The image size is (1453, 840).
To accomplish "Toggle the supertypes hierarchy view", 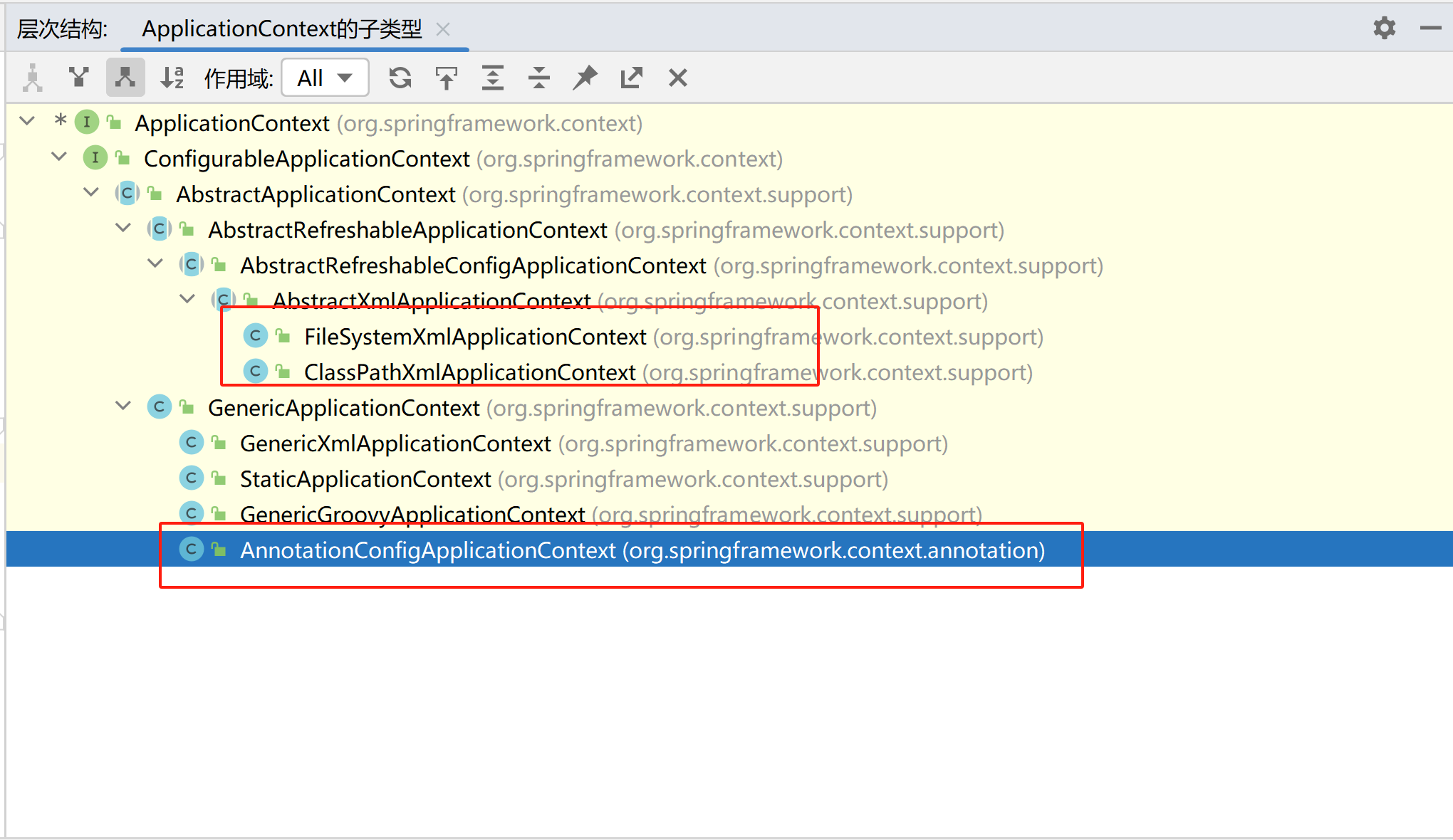I will [x=79, y=78].
